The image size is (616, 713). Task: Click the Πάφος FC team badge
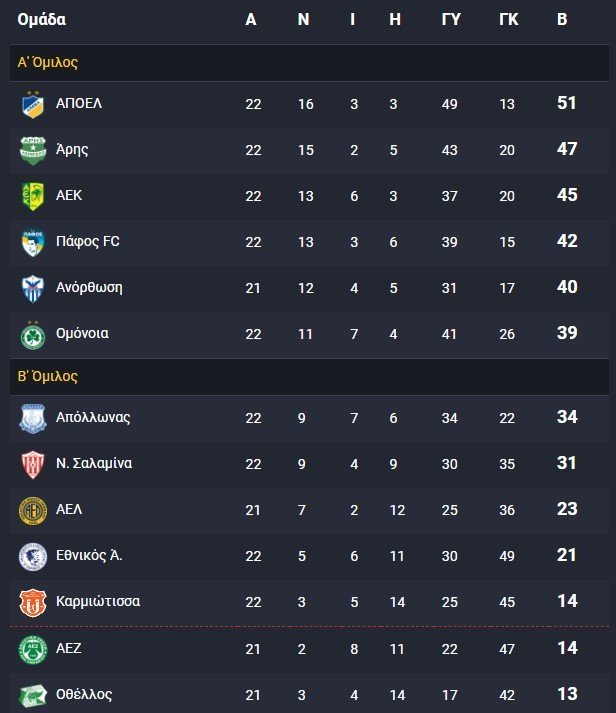pos(33,242)
